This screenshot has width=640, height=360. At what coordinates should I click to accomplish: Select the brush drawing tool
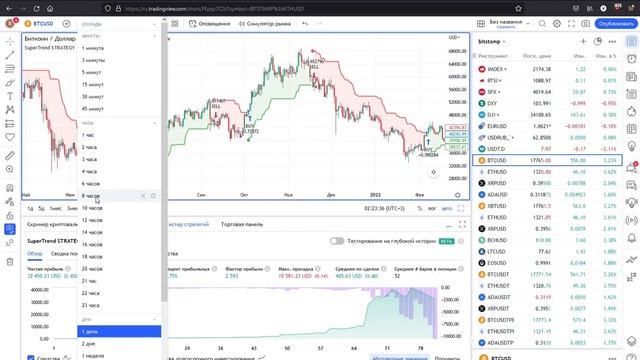(10, 82)
